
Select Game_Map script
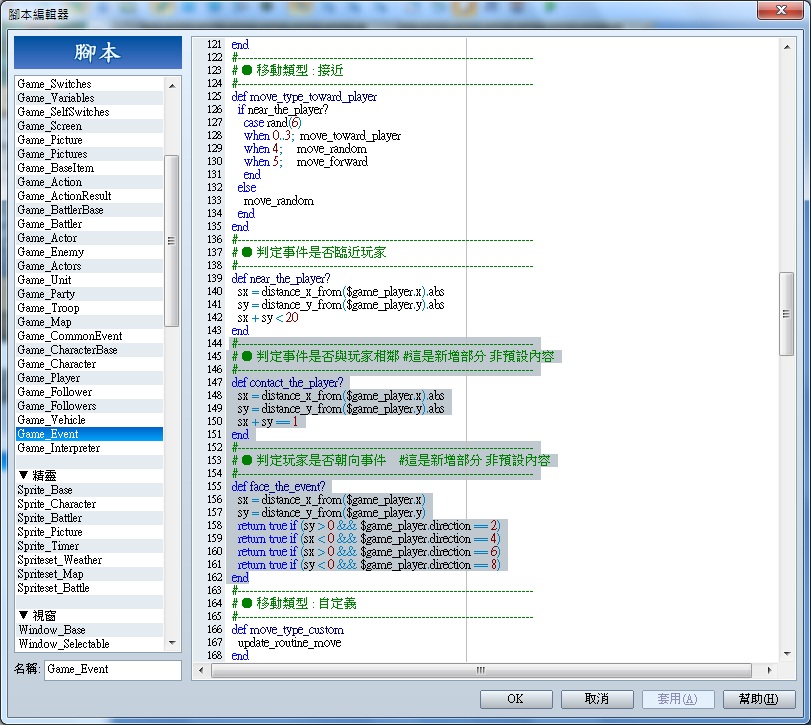point(89,322)
